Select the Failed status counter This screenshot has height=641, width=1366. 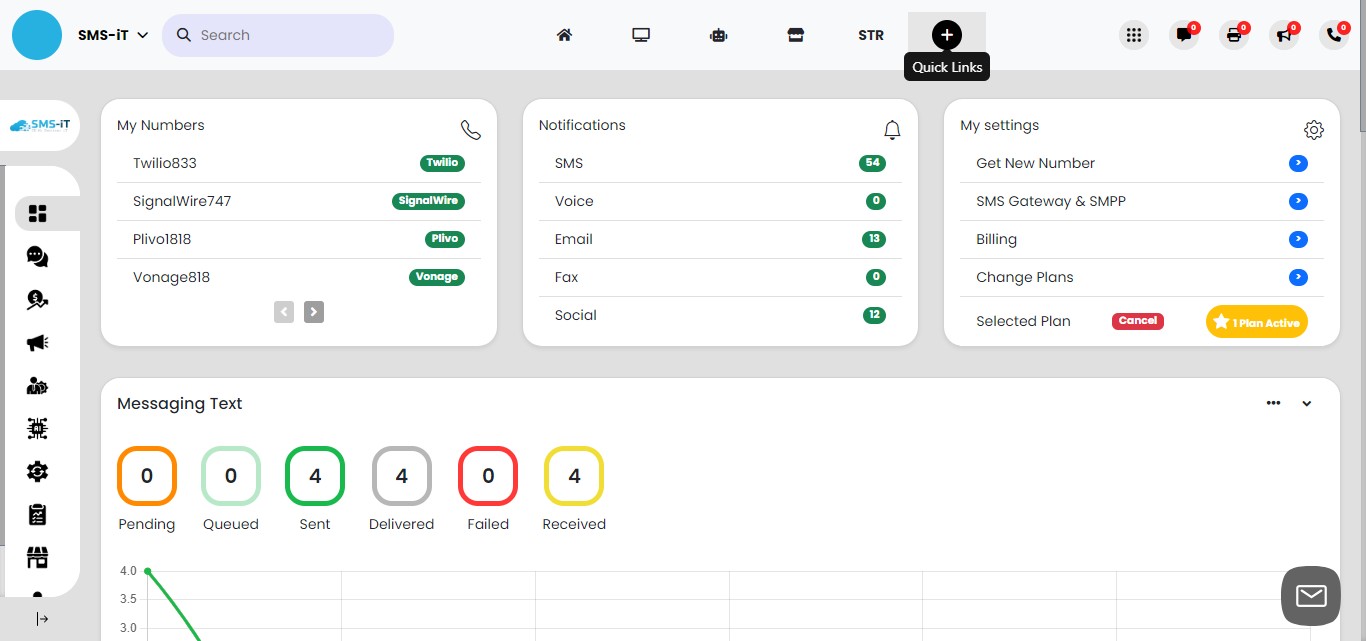point(488,476)
